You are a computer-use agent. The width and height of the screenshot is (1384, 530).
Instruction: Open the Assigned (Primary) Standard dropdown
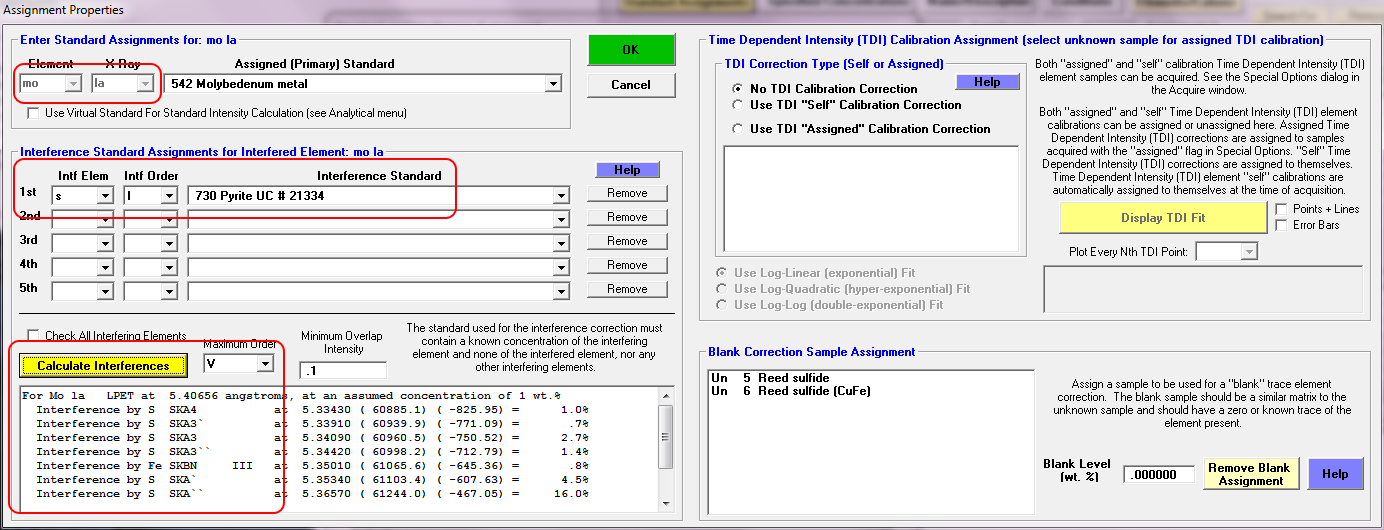click(553, 85)
